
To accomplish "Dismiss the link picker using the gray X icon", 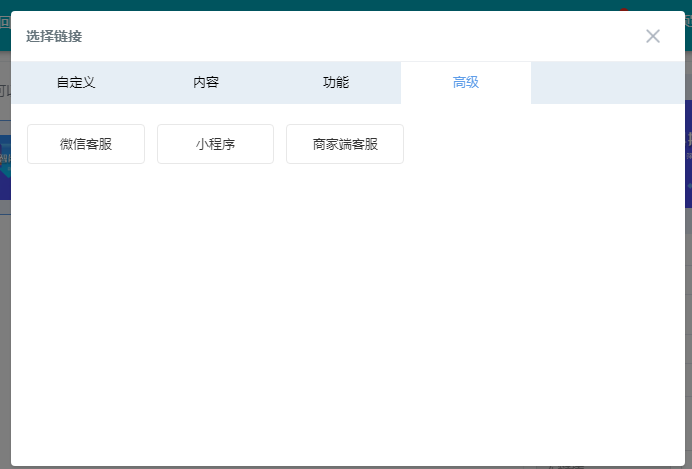I will tap(653, 36).
